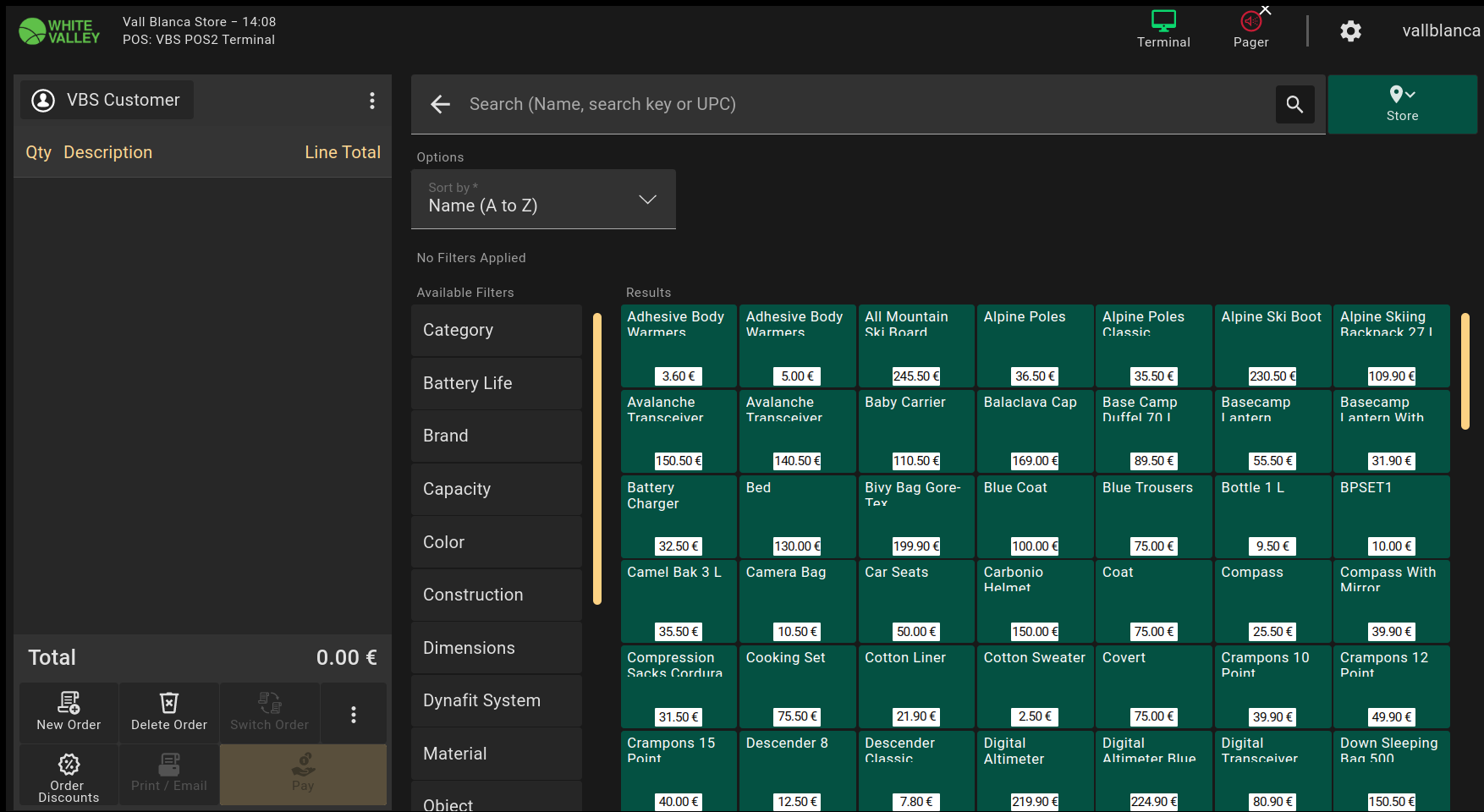Add Baby Carrier product to order

tap(915, 431)
